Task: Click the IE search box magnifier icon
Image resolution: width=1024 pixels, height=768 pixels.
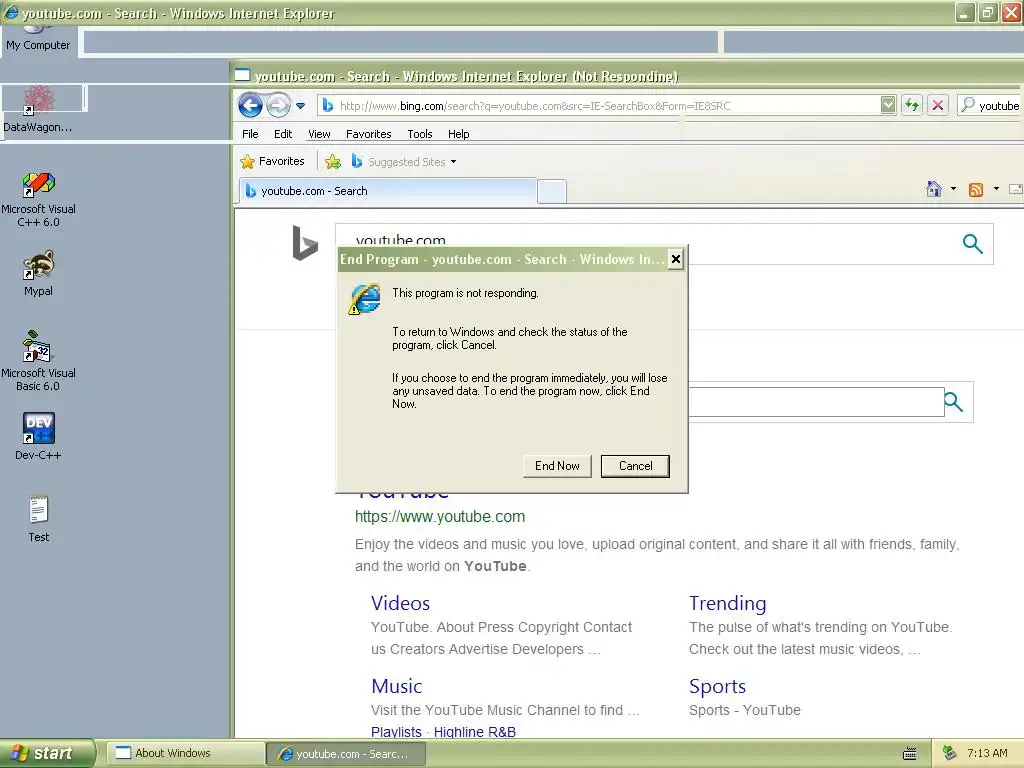Action: pyautogui.click(x=968, y=105)
